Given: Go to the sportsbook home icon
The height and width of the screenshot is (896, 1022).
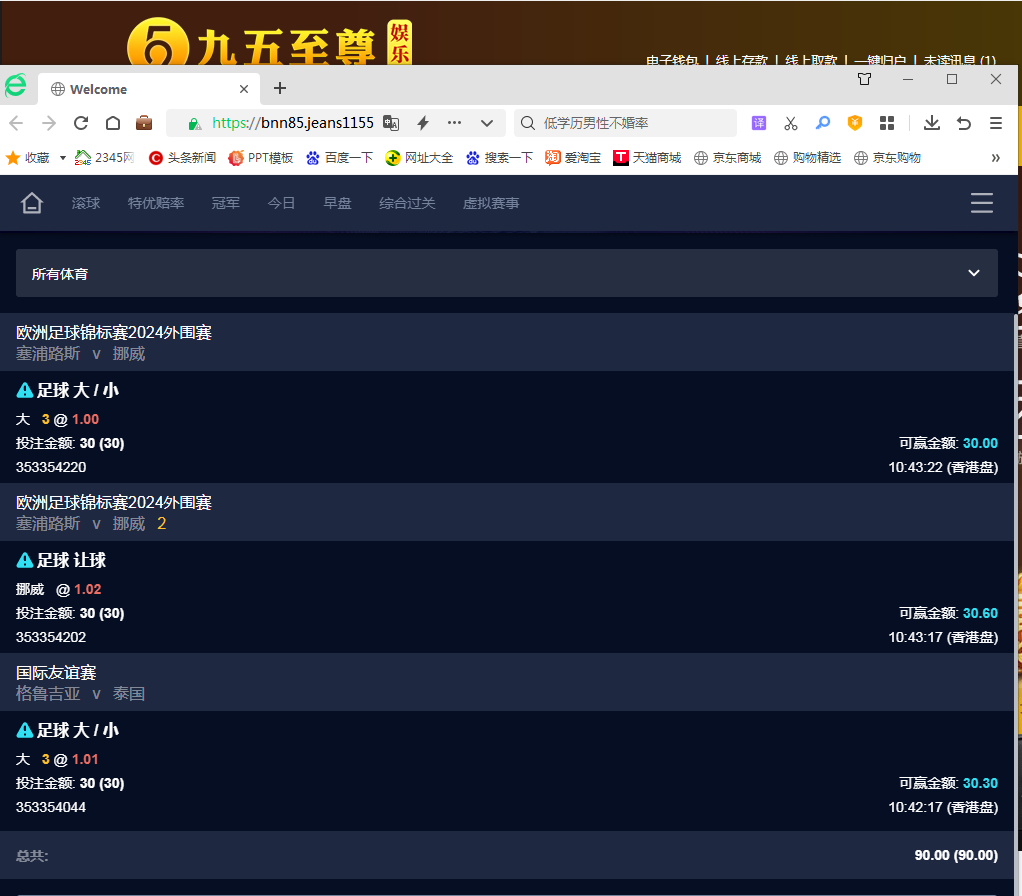Looking at the screenshot, I should tap(31, 203).
